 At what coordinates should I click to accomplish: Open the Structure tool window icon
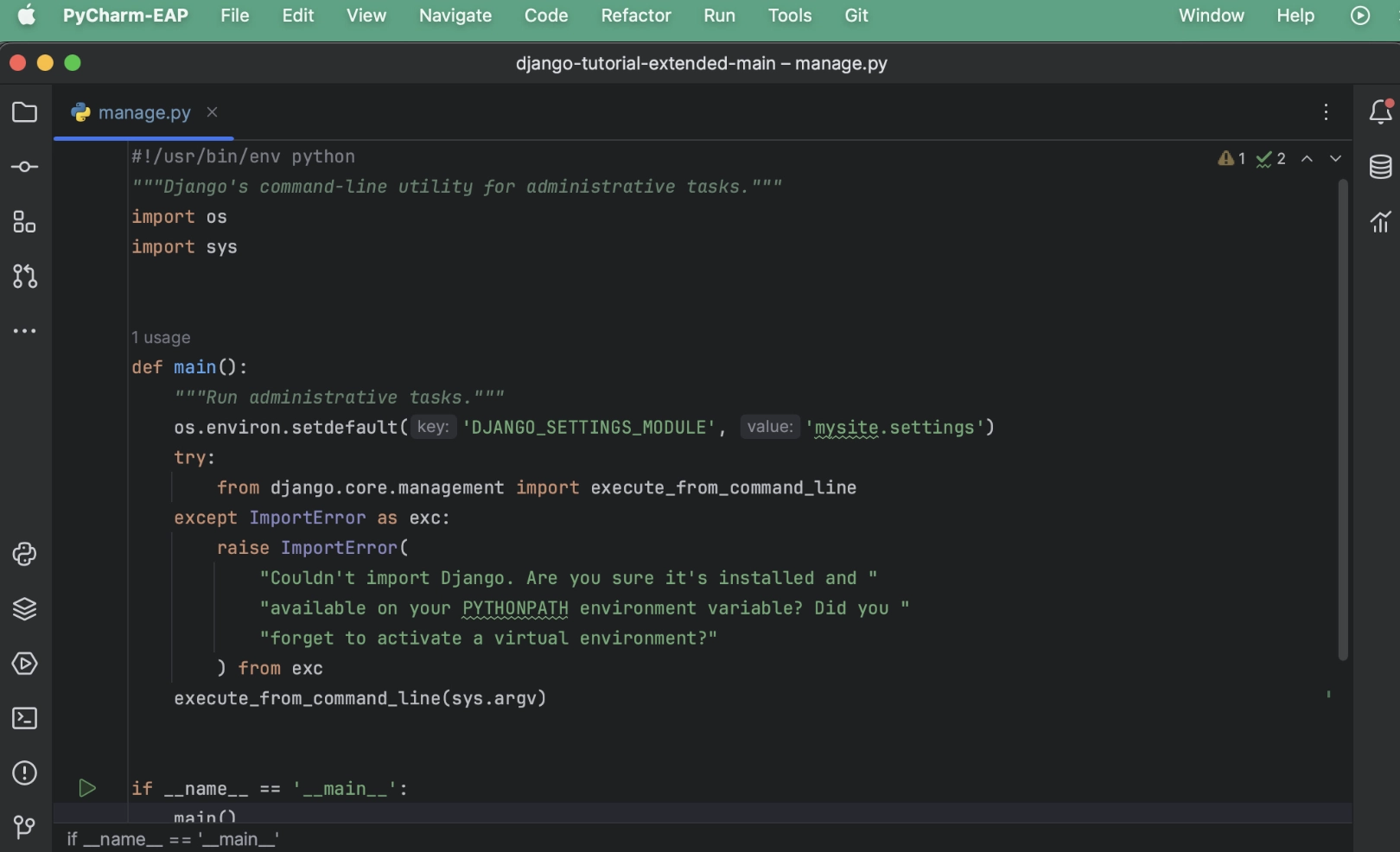click(24, 222)
